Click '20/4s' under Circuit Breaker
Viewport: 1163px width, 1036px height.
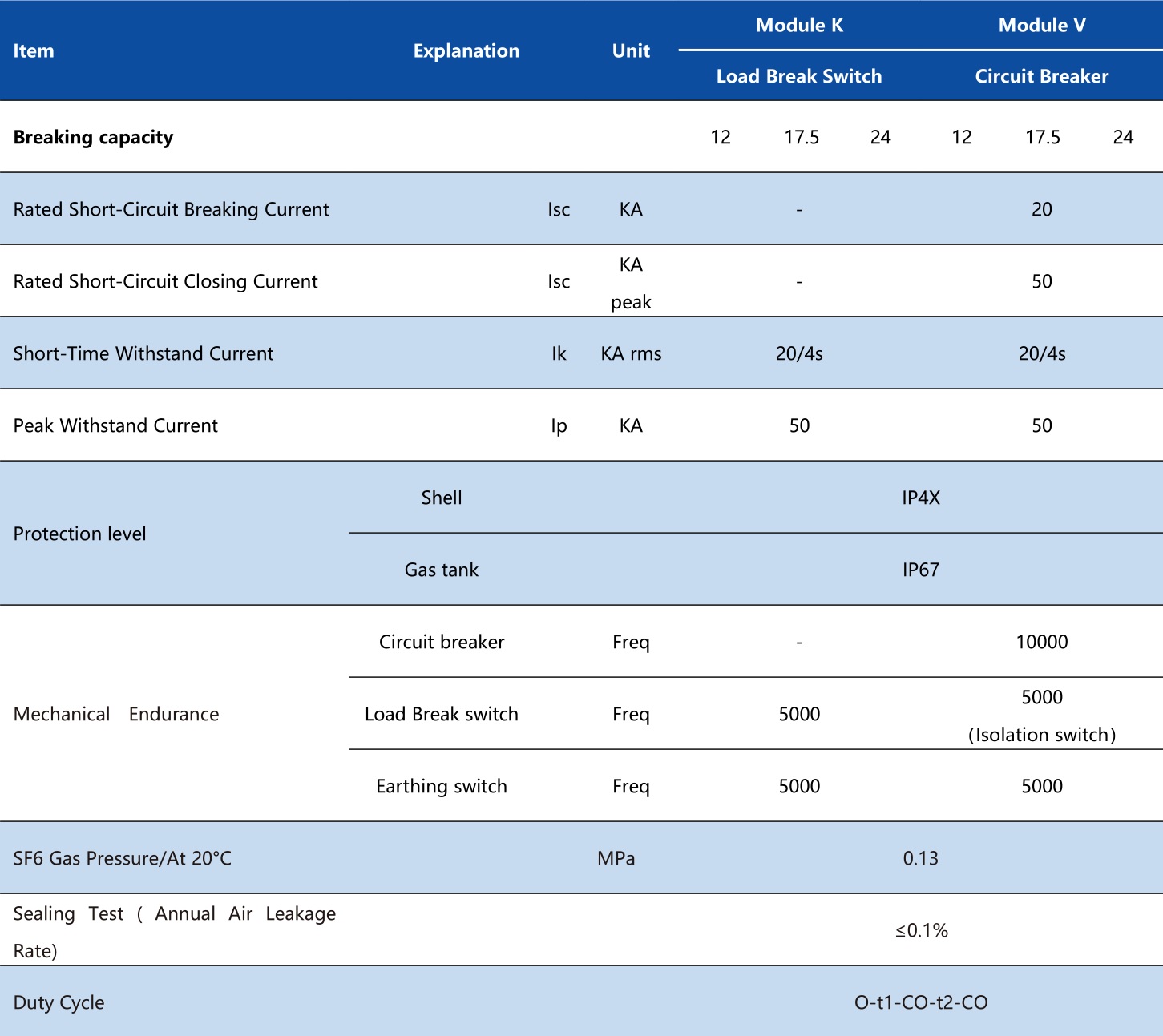click(x=1042, y=353)
